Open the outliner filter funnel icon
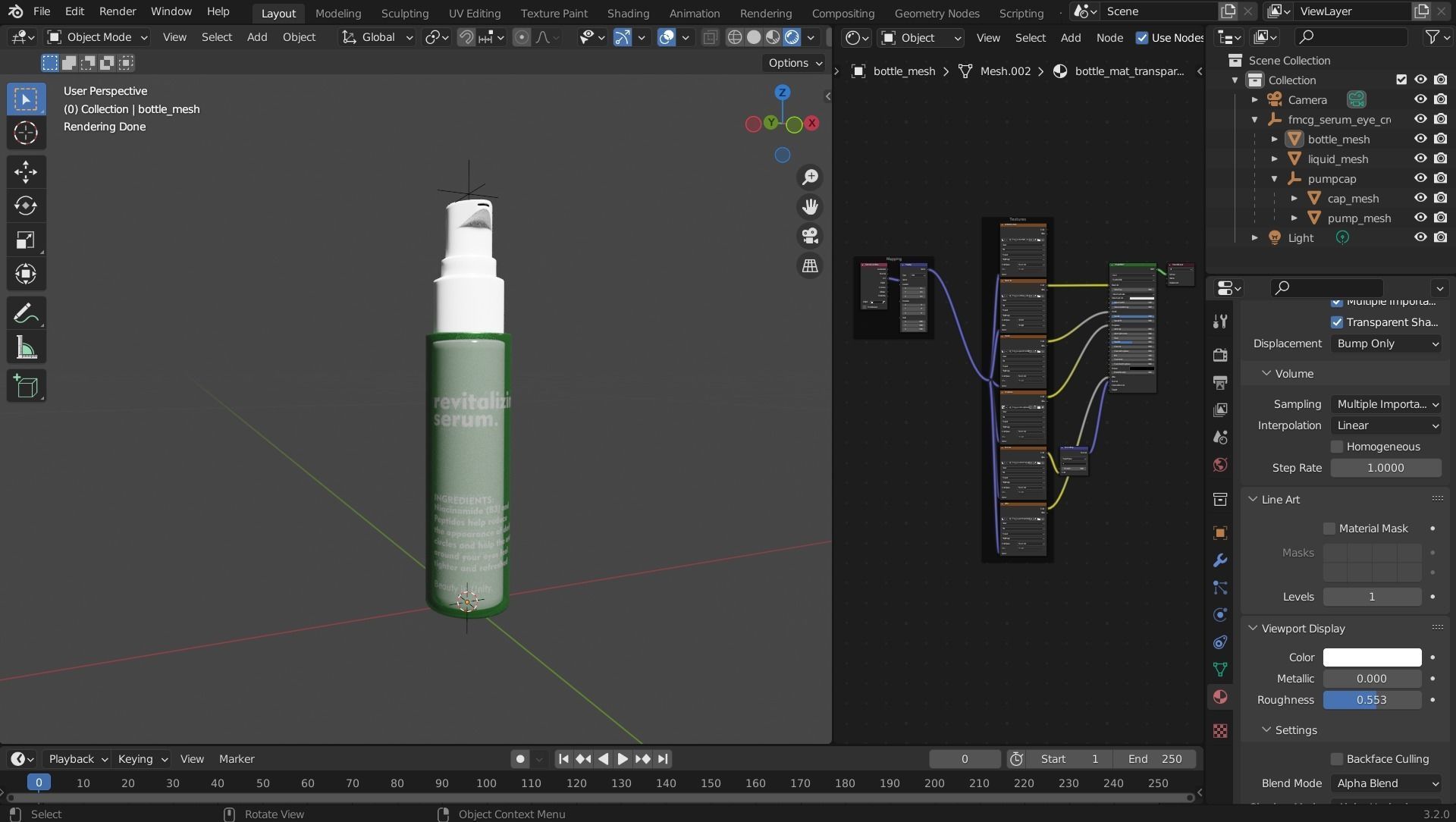 point(1432,37)
